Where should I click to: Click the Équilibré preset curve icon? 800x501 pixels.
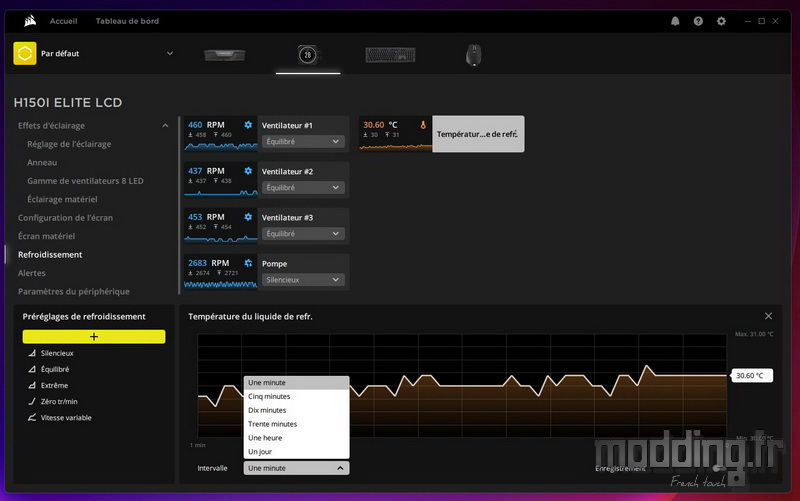(32, 369)
